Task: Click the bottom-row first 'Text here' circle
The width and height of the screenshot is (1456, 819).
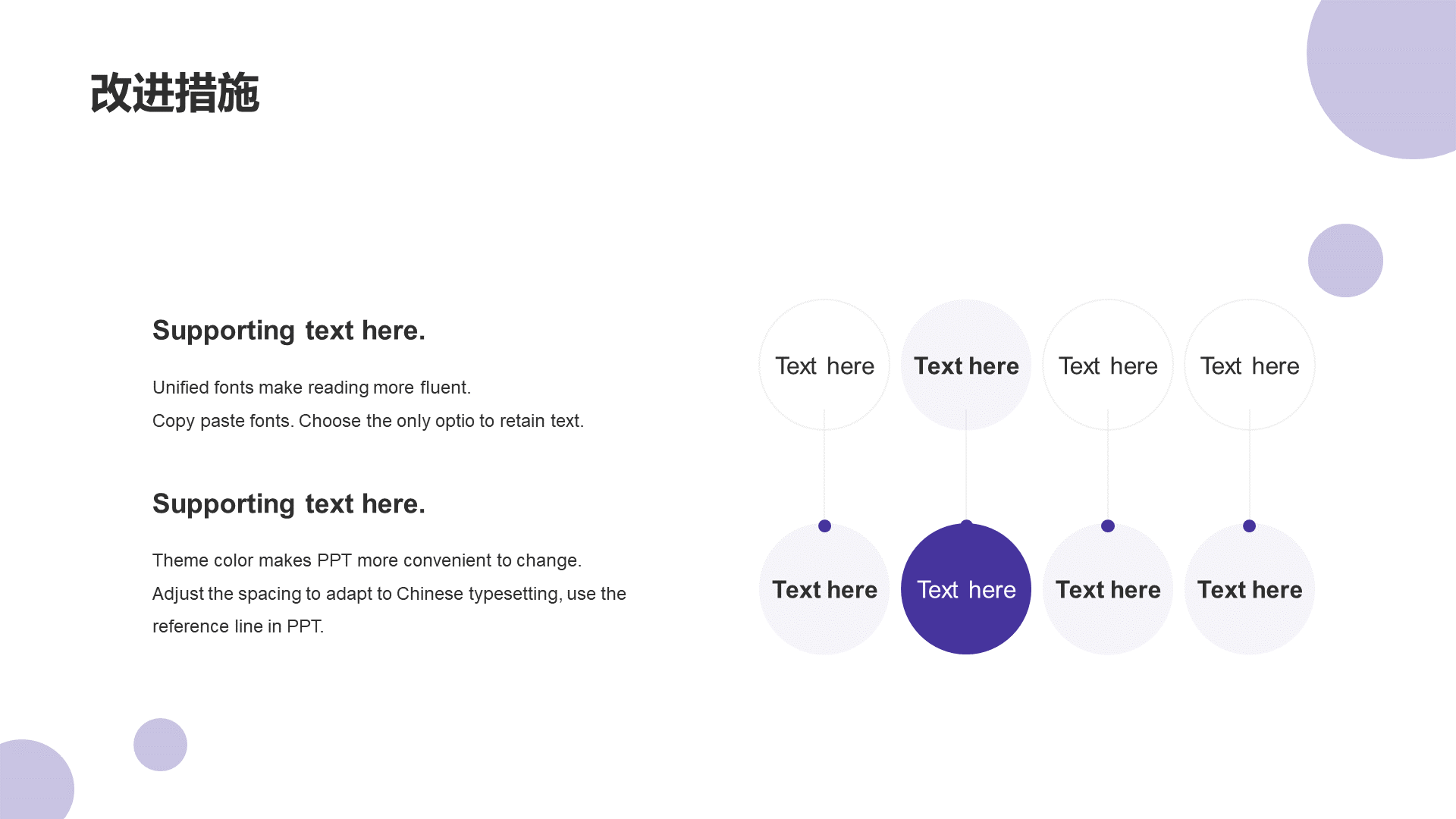Action: click(824, 590)
